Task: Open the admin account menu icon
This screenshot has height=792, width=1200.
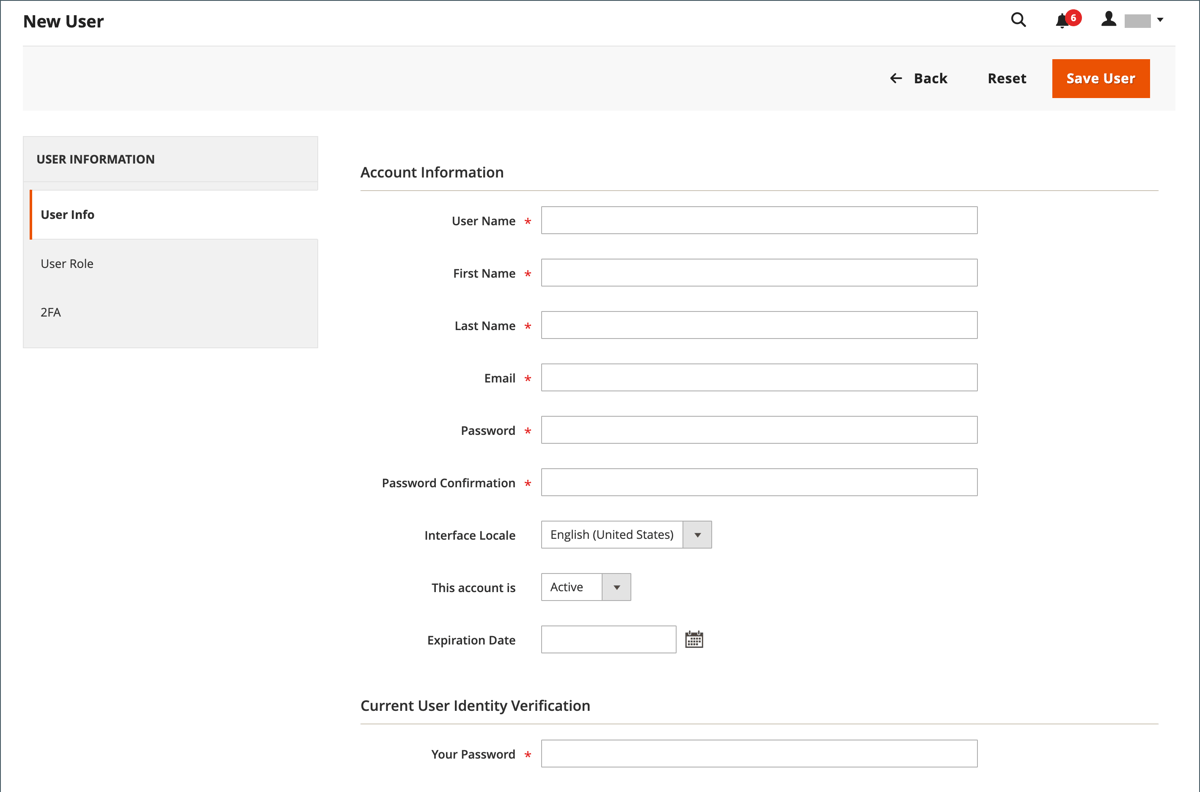Action: (1108, 19)
